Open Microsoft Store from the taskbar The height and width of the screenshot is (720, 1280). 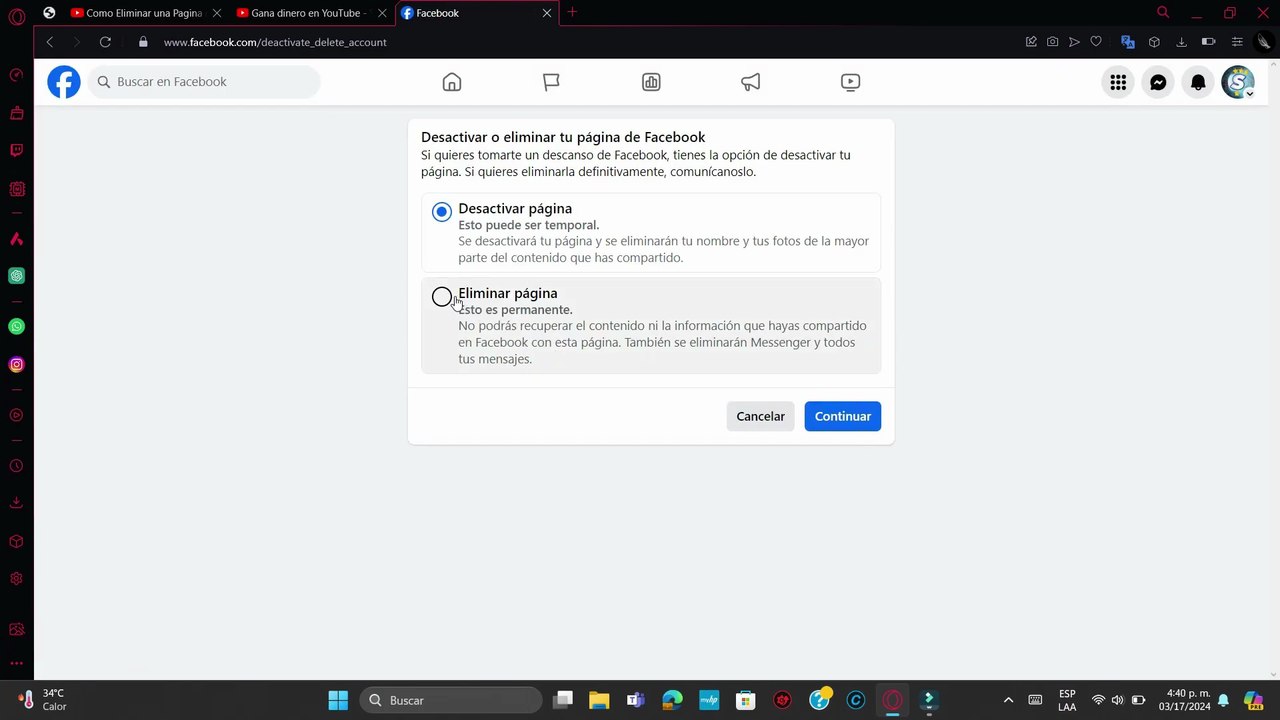pyautogui.click(x=745, y=700)
